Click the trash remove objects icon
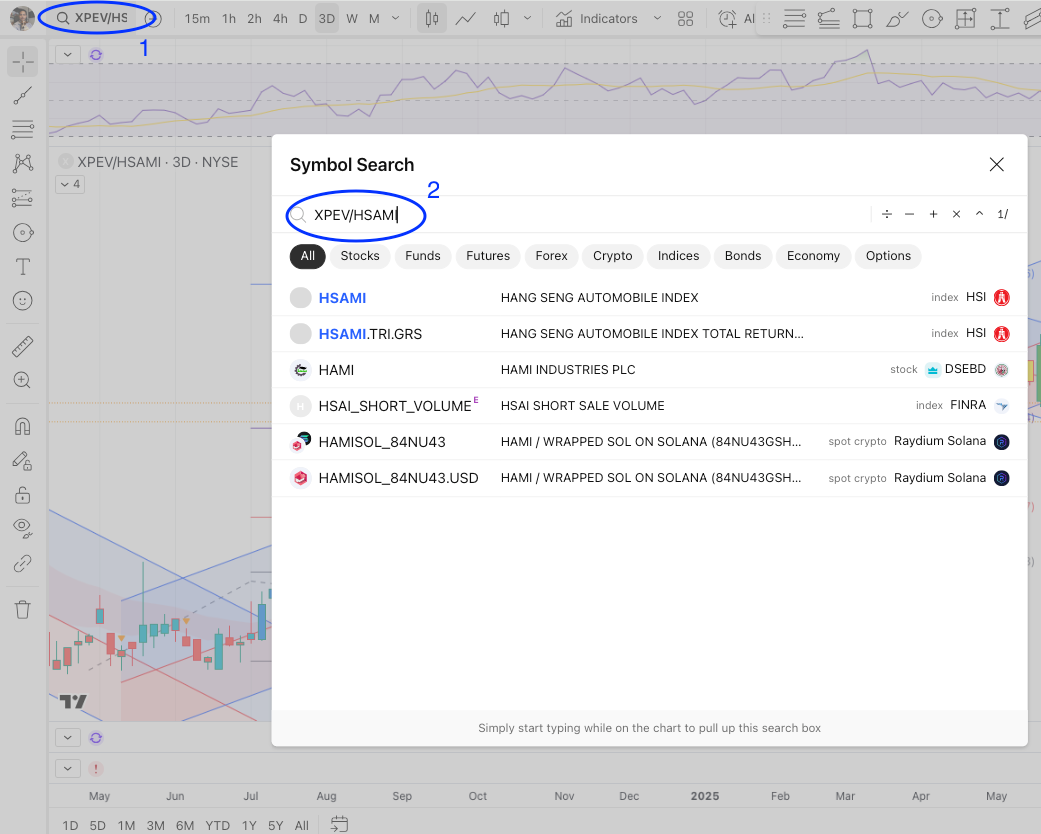Image resolution: width=1041 pixels, height=834 pixels. [x=23, y=610]
